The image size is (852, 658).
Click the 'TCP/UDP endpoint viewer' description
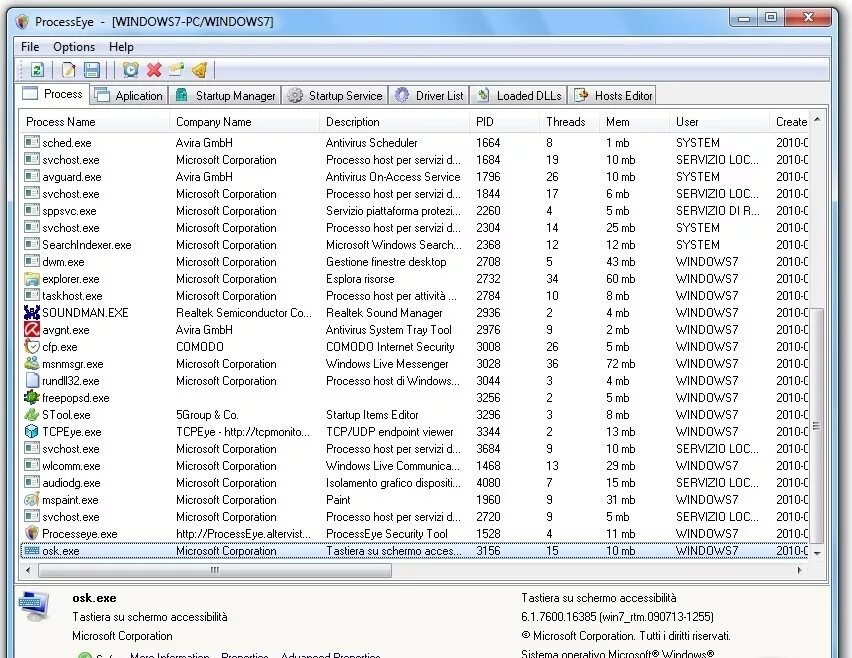click(x=389, y=431)
